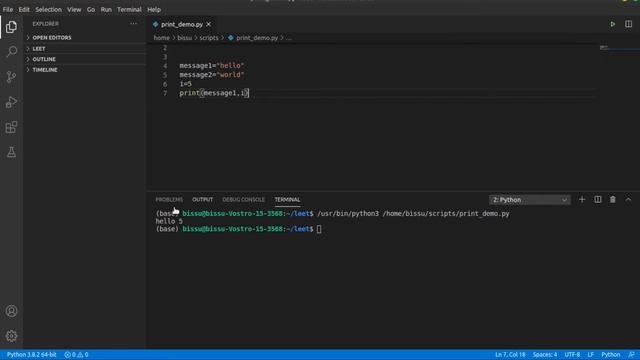Switch to the Problems panel tab
The height and width of the screenshot is (360, 640).
tap(169, 200)
